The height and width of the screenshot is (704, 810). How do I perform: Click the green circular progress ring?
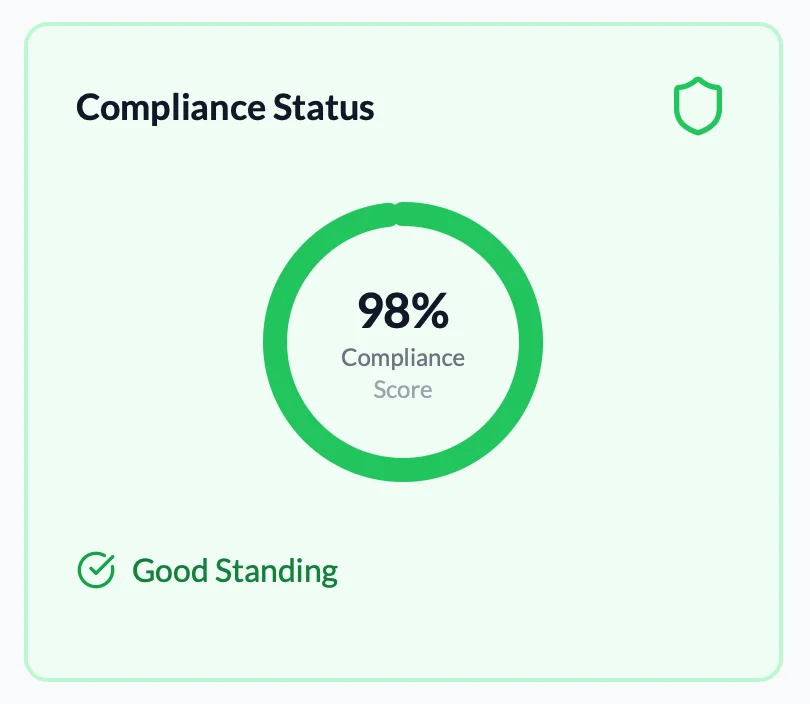coord(402,212)
